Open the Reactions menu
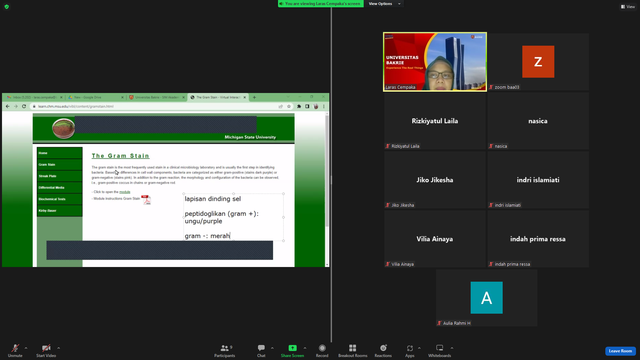This screenshot has height=360, width=640. pos(383,350)
